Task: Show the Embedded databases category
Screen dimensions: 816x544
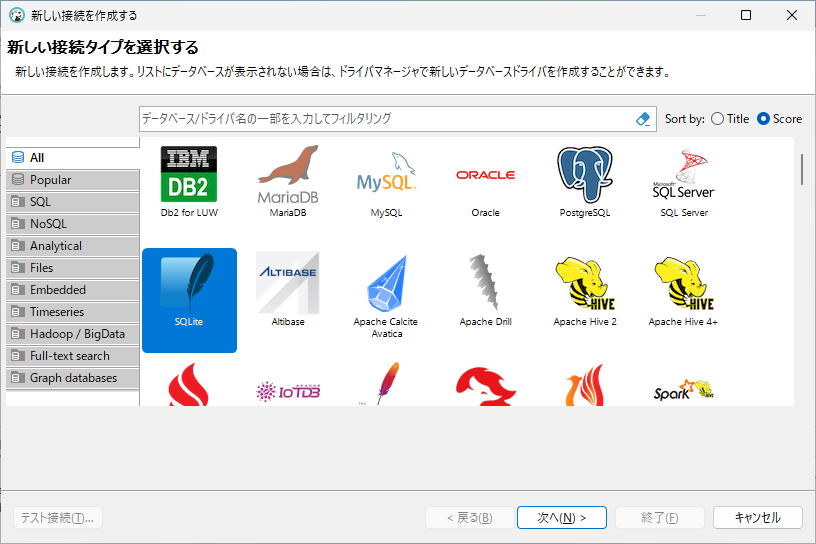Action: (x=73, y=289)
